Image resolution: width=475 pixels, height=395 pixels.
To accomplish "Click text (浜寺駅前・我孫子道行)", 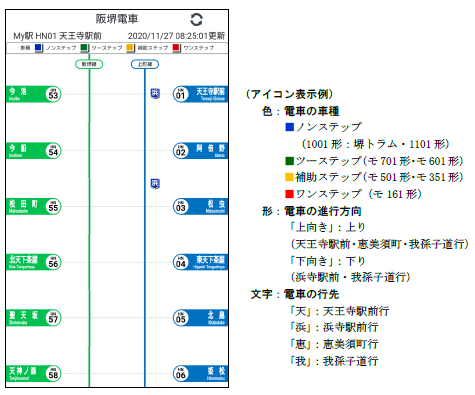I will pos(350,277).
